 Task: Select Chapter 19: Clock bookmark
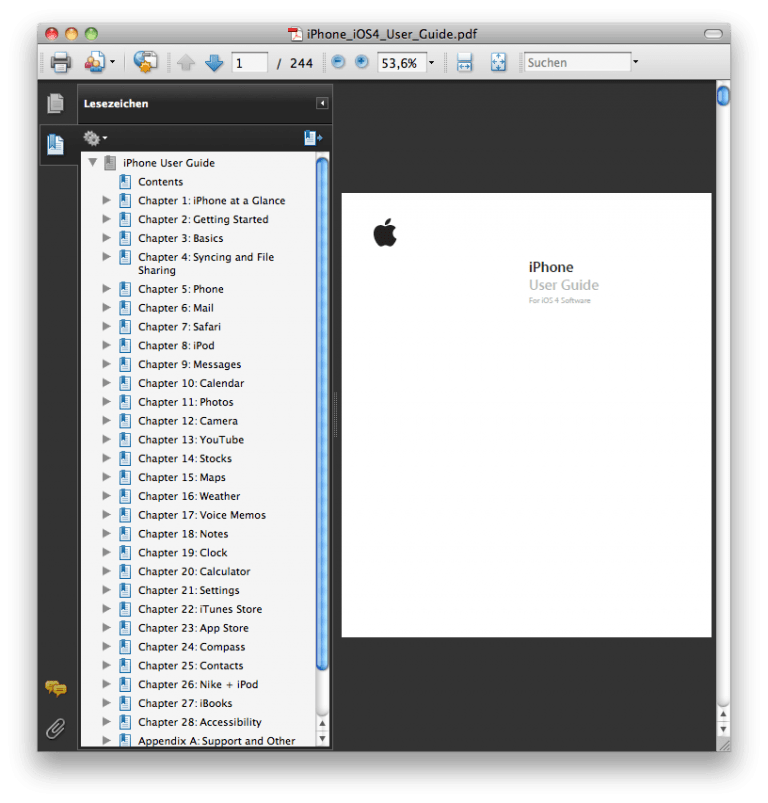182,553
